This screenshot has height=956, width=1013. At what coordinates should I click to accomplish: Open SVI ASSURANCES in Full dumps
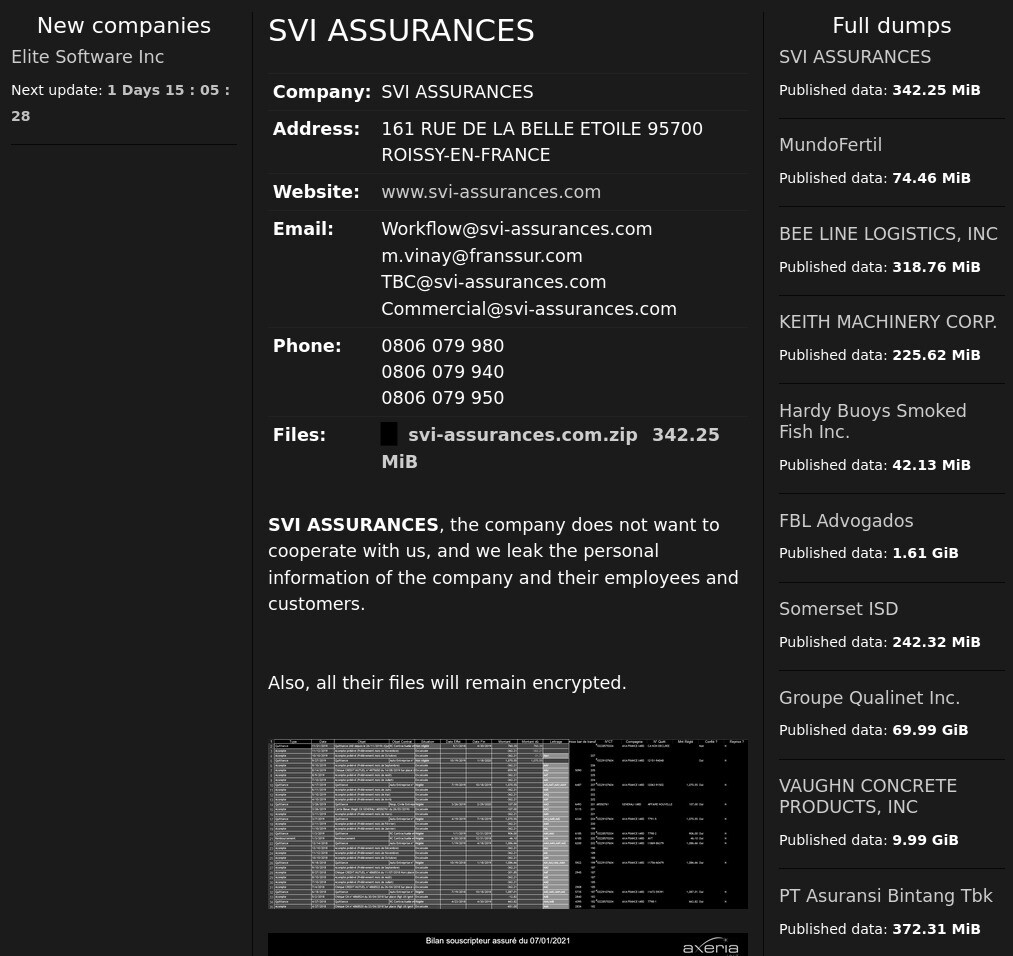pos(855,57)
